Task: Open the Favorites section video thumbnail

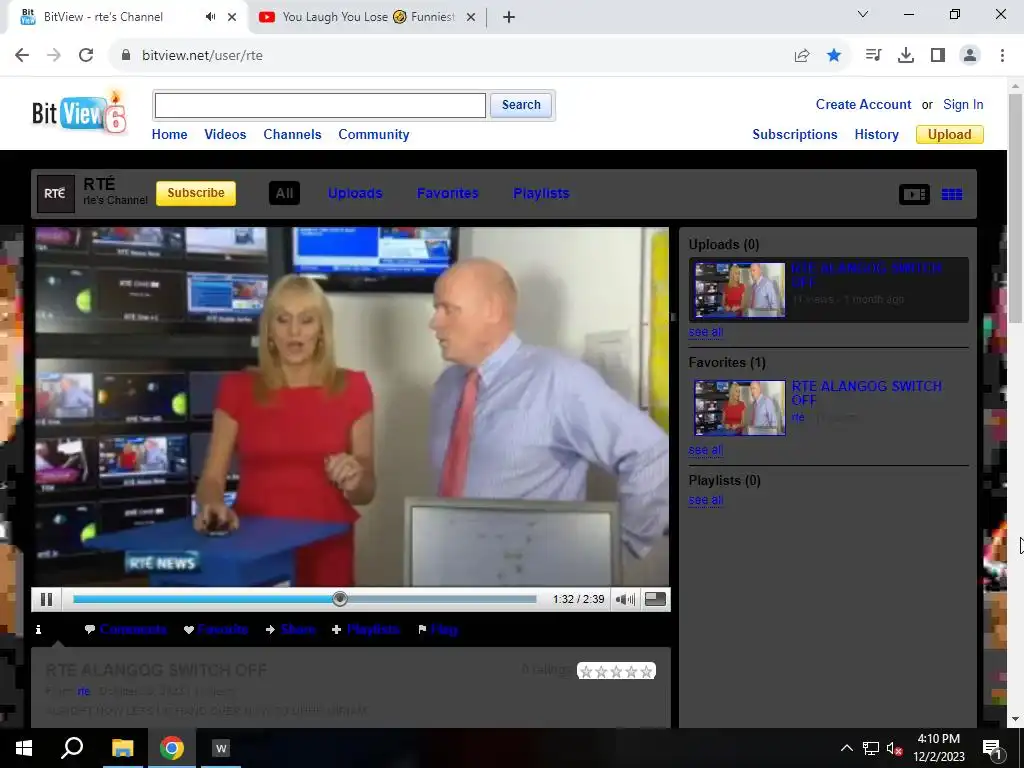Action: click(x=740, y=408)
